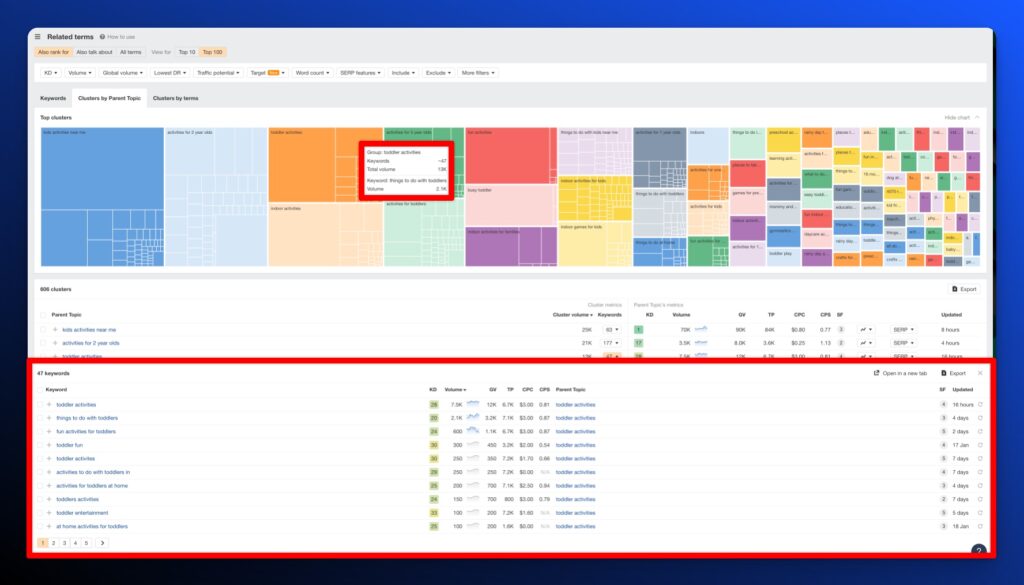Select the Also talk about option

pos(95,52)
